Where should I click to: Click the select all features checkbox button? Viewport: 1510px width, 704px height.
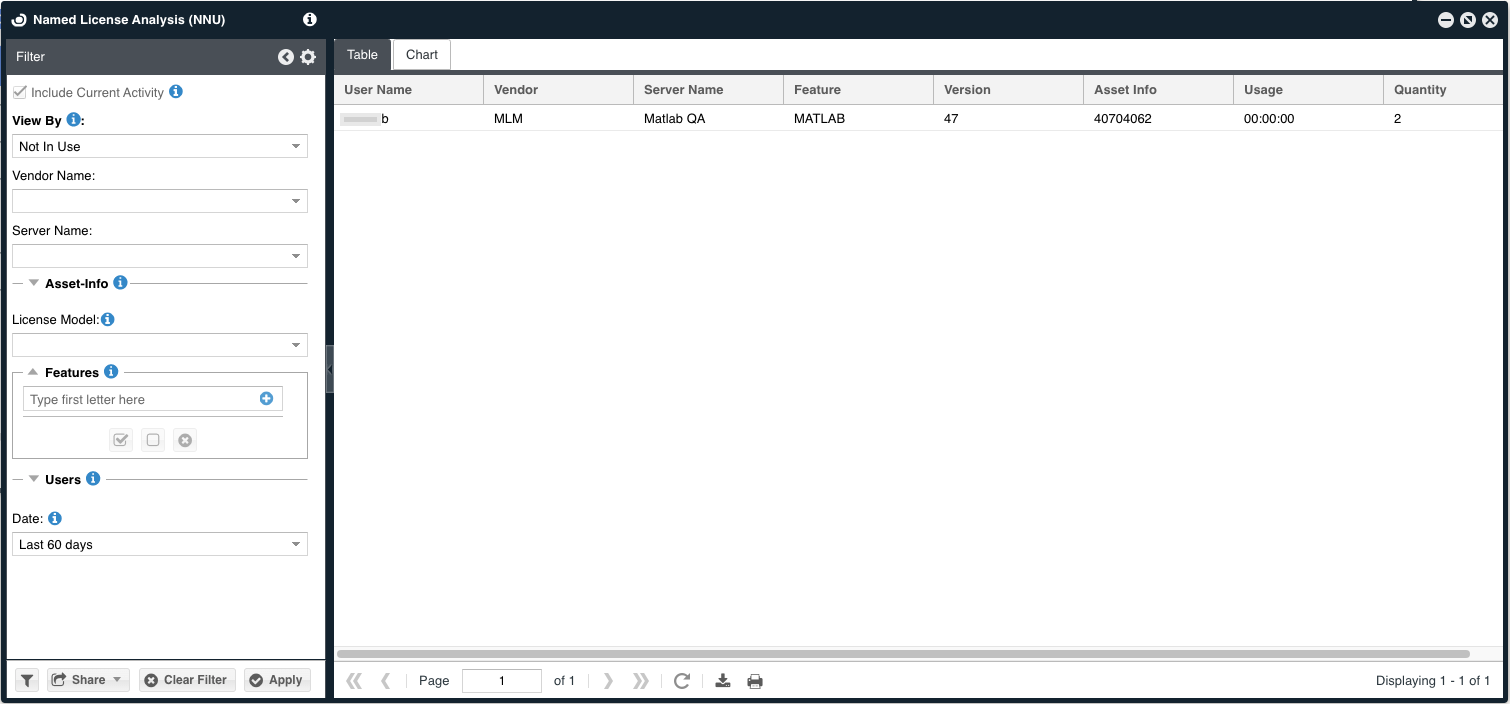tap(121, 440)
